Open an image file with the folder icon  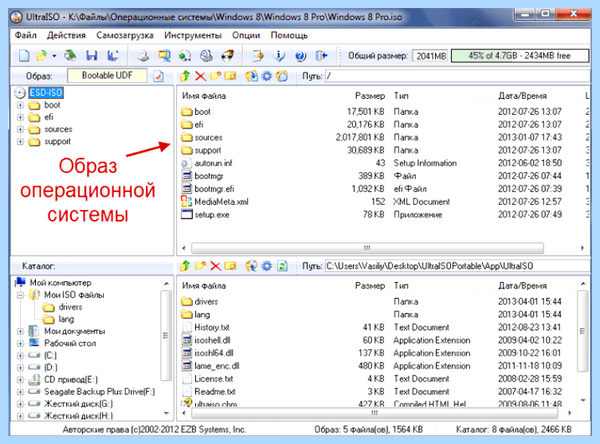click(41, 56)
